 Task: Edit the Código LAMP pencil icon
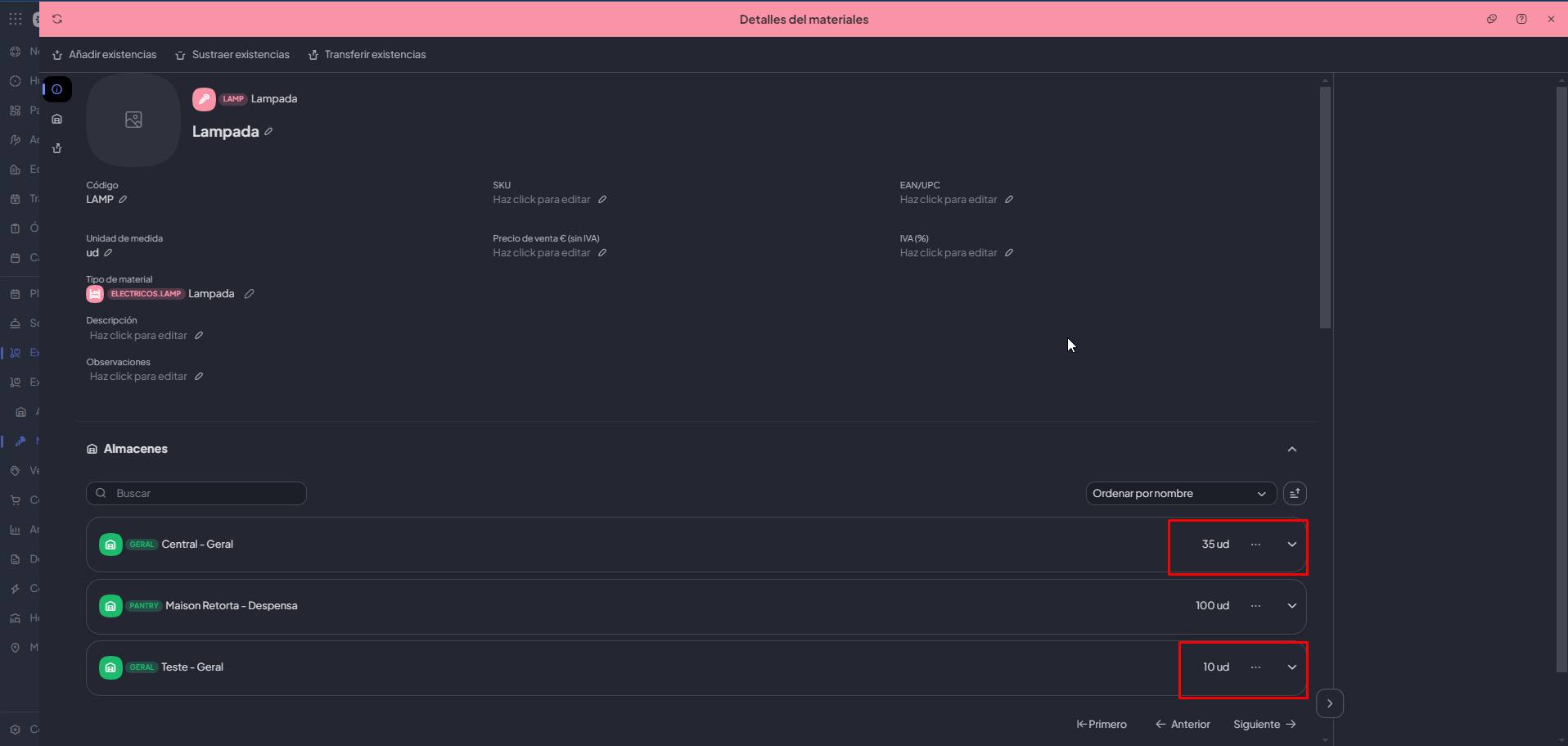[123, 200]
